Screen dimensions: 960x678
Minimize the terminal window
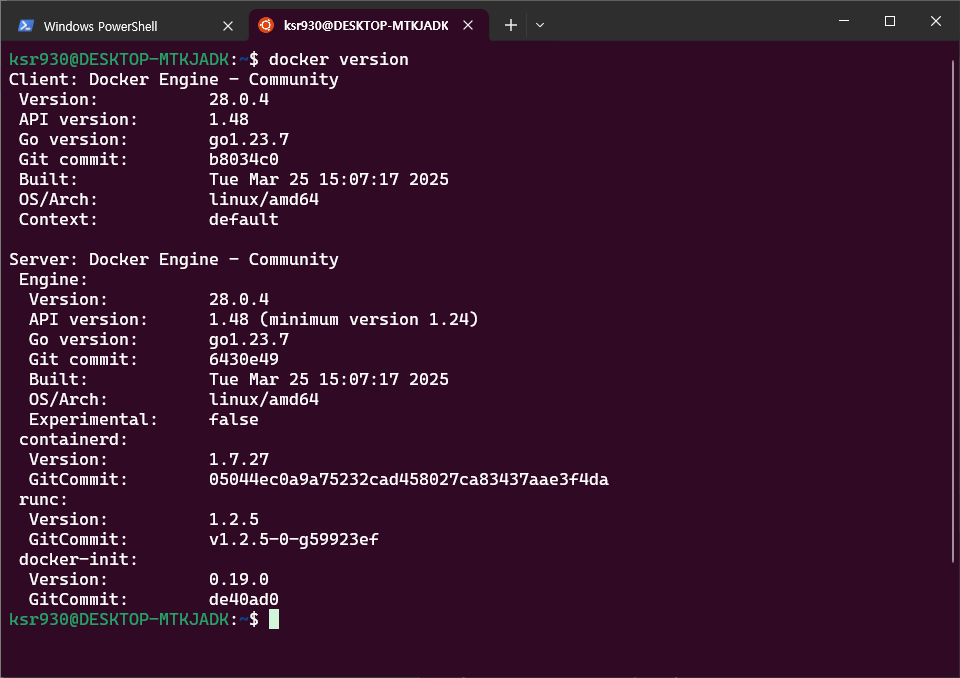pyautogui.click(x=844, y=21)
